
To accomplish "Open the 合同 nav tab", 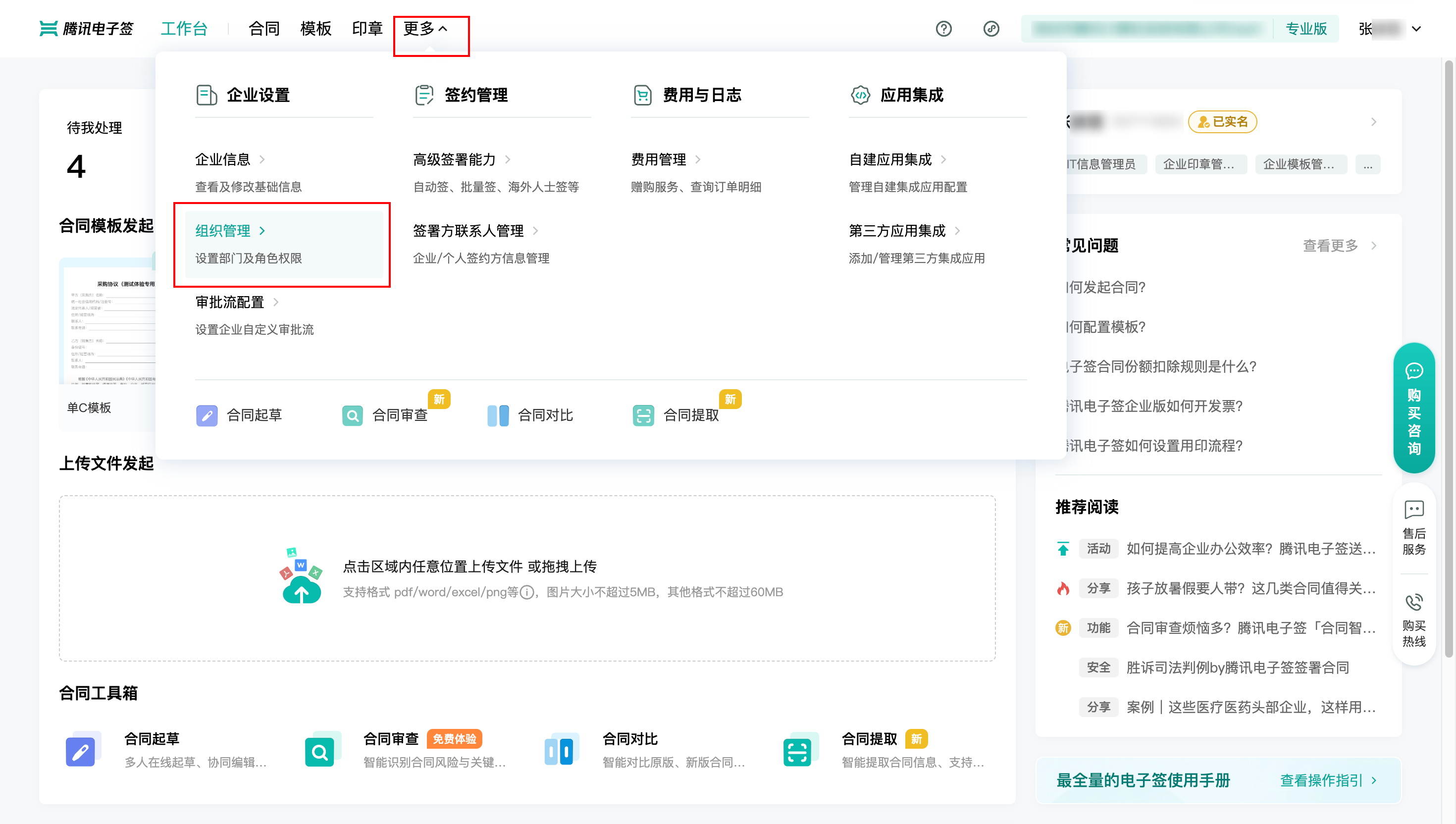I will coord(264,28).
